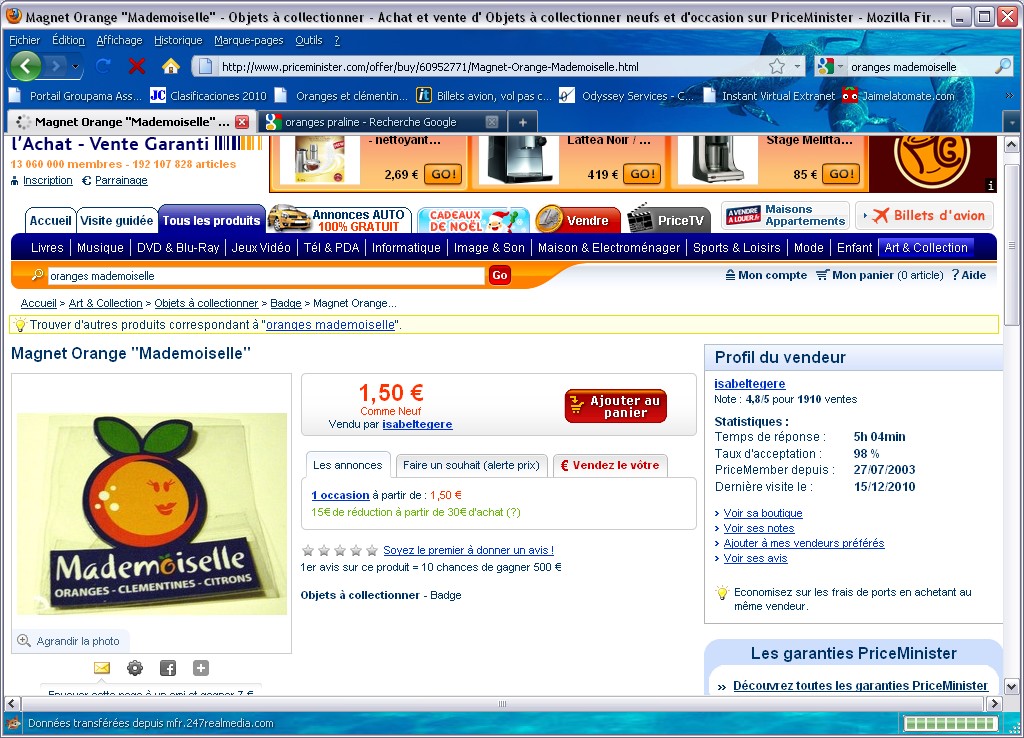This screenshot has width=1024, height=738.
Task: Open seller isabeltegere profile link
Action: click(750, 384)
